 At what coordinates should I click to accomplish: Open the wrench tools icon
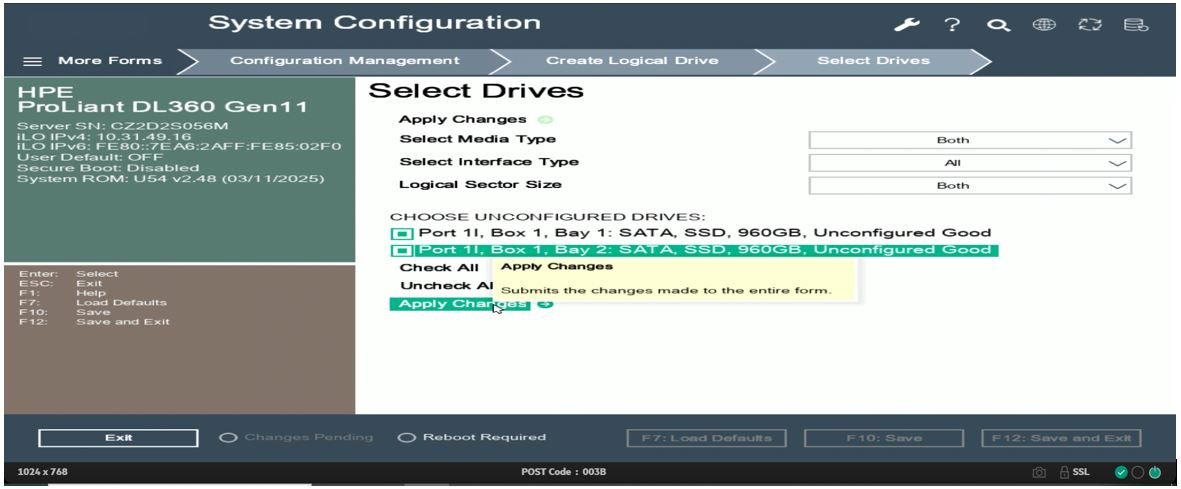907,24
